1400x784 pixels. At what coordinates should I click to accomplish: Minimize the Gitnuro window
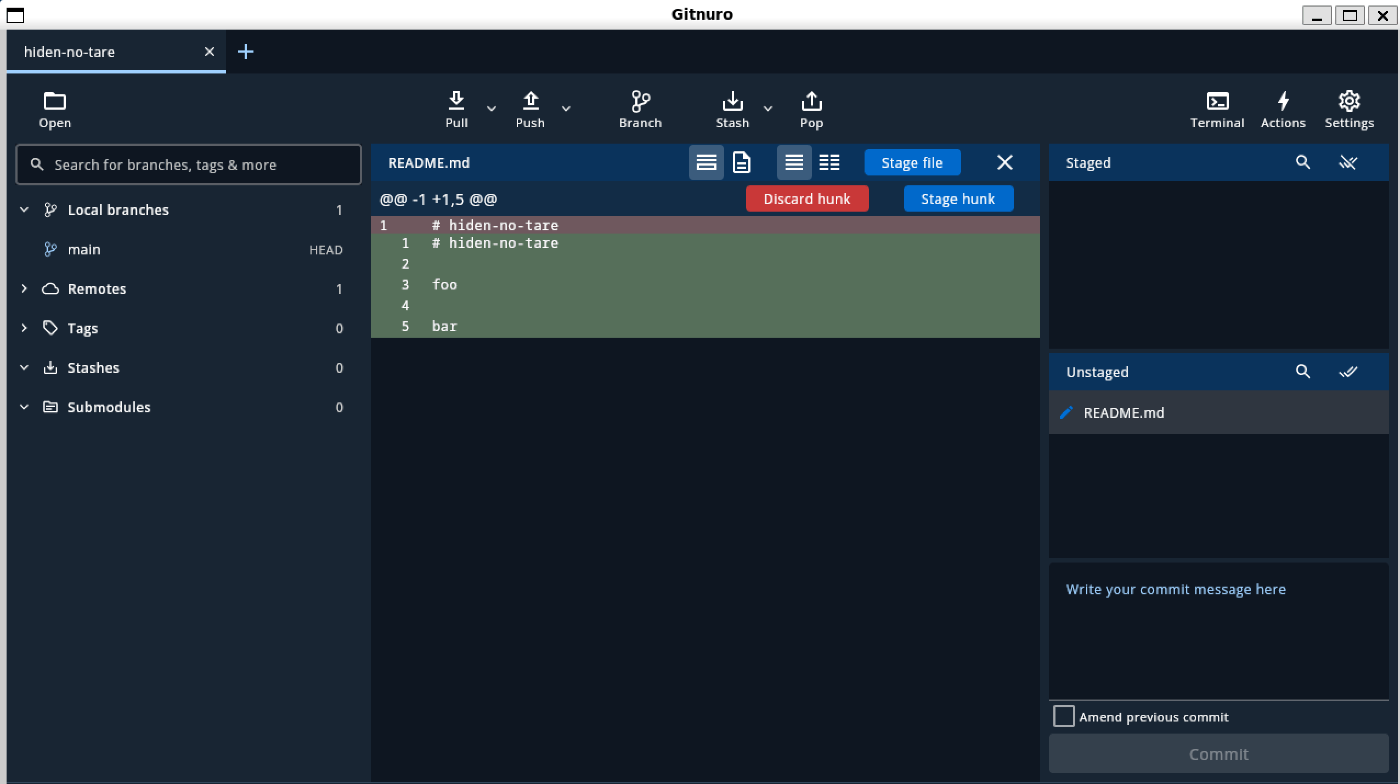1318,15
